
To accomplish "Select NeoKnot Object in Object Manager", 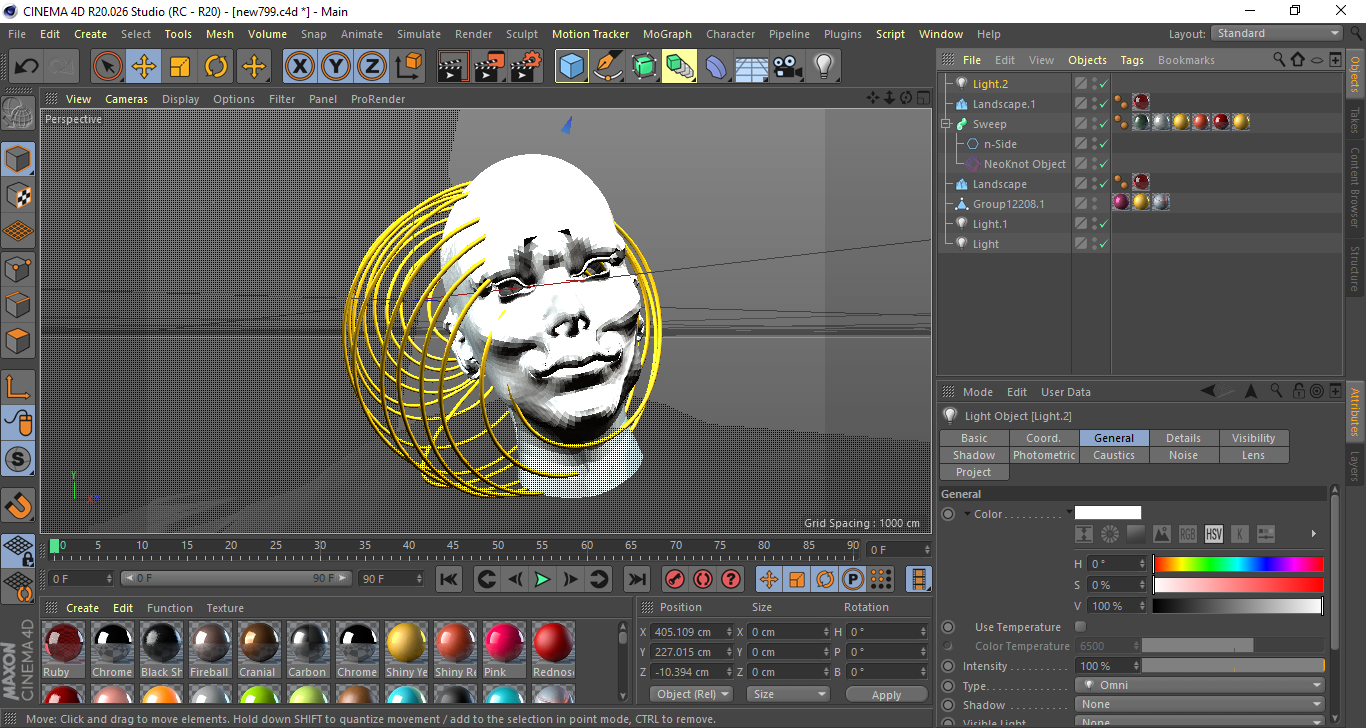I will click(1025, 164).
